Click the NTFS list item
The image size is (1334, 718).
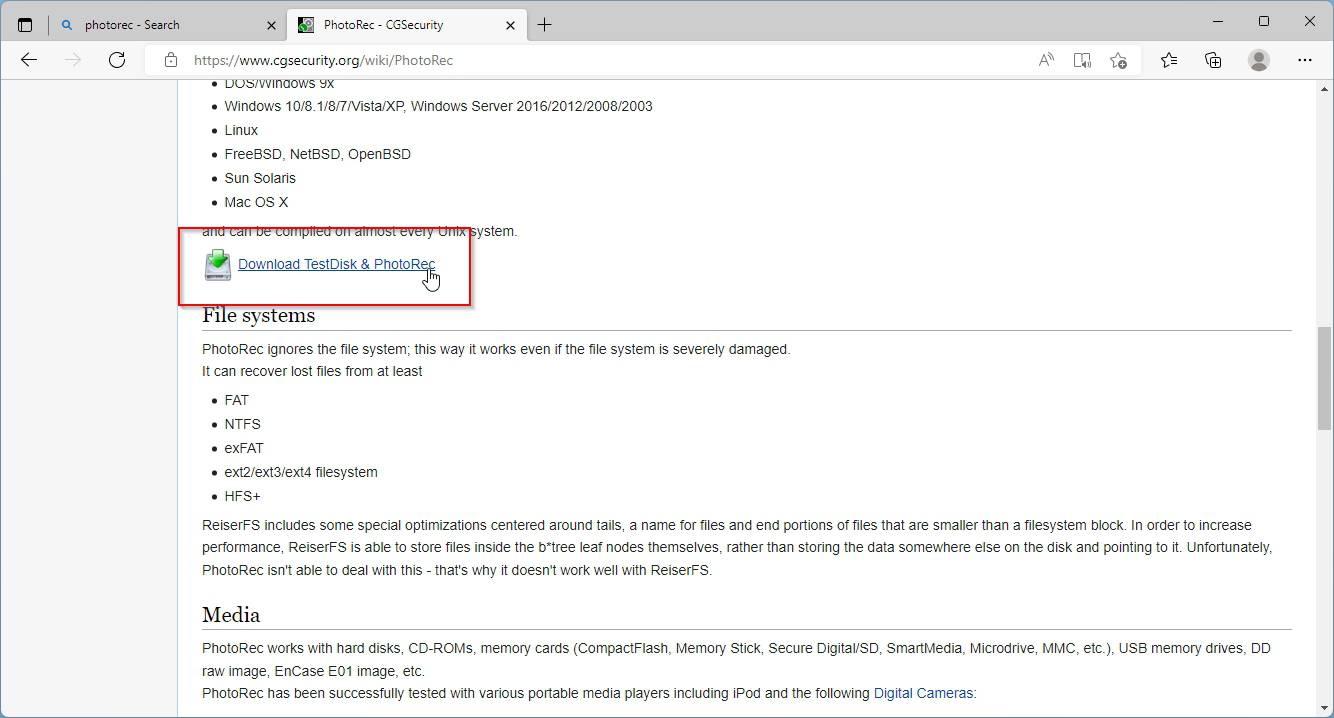pos(242,424)
